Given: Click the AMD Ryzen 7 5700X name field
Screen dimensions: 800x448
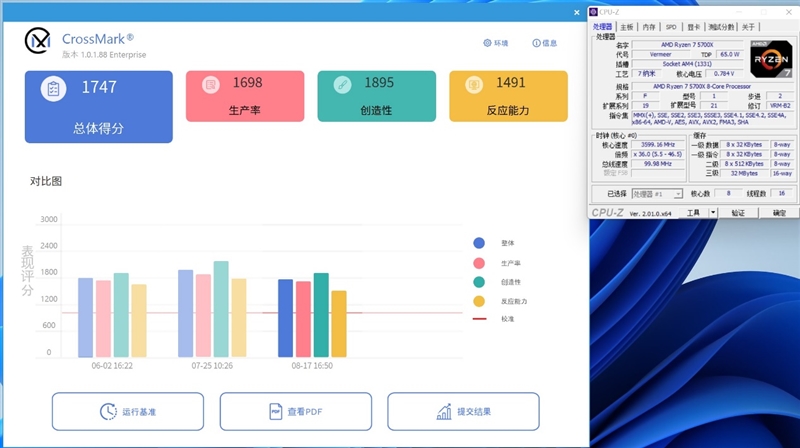Looking at the screenshot, I should 687,45.
